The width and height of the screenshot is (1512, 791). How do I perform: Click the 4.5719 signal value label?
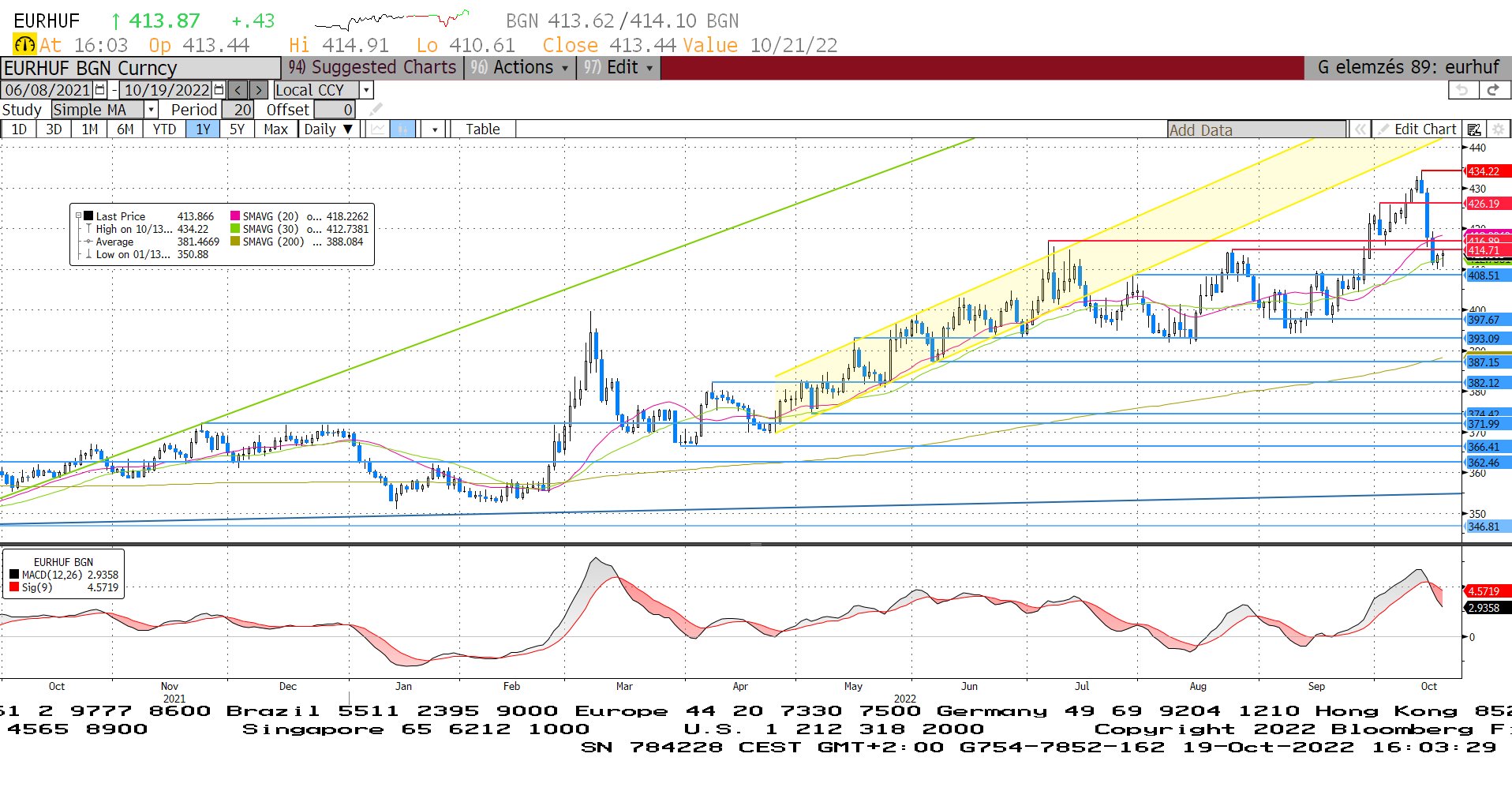1488,591
